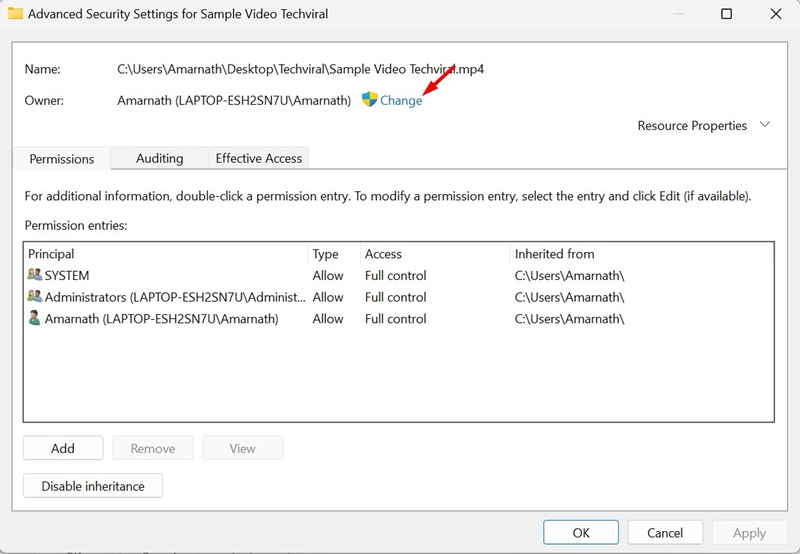Image resolution: width=800 pixels, height=554 pixels.
Task: Click the Access column header
Action: 383,254
